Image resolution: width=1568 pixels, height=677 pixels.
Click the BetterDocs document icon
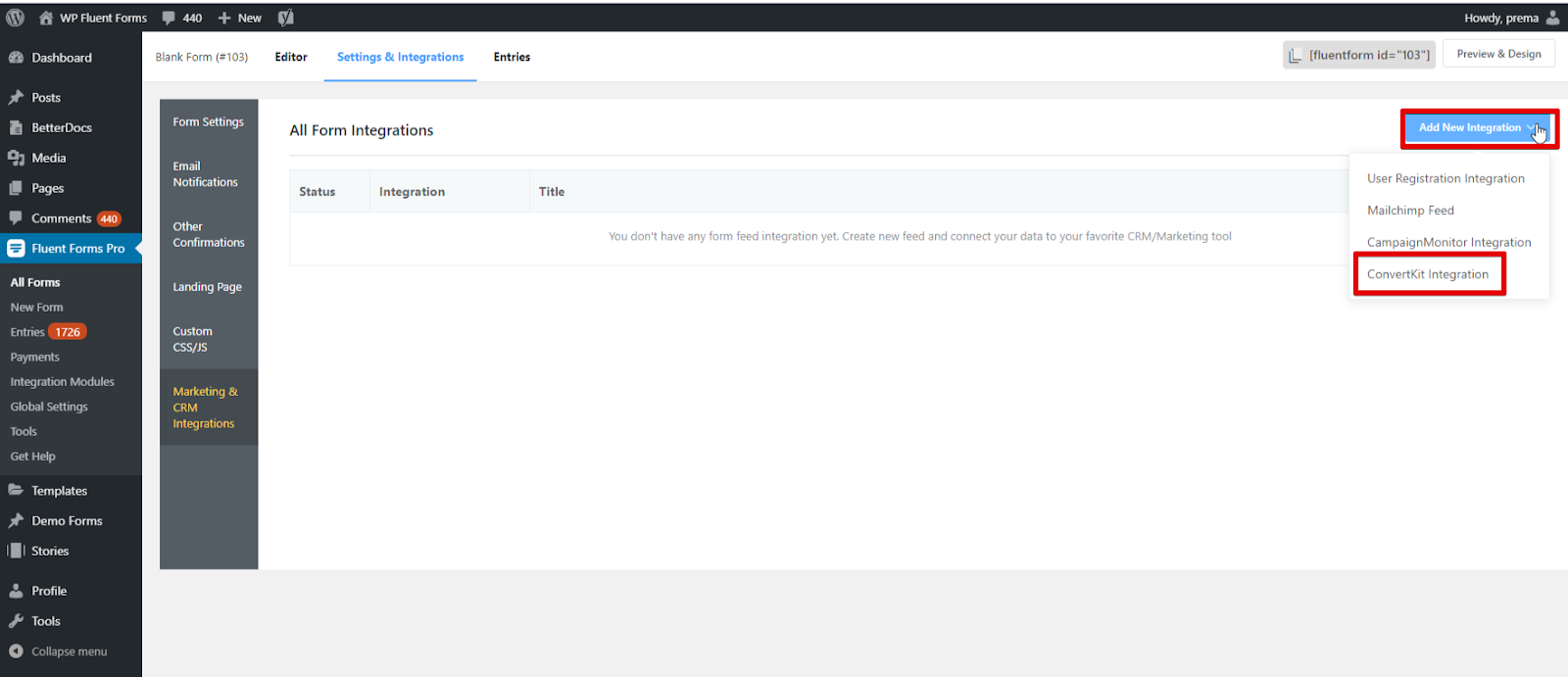[x=16, y=127]
